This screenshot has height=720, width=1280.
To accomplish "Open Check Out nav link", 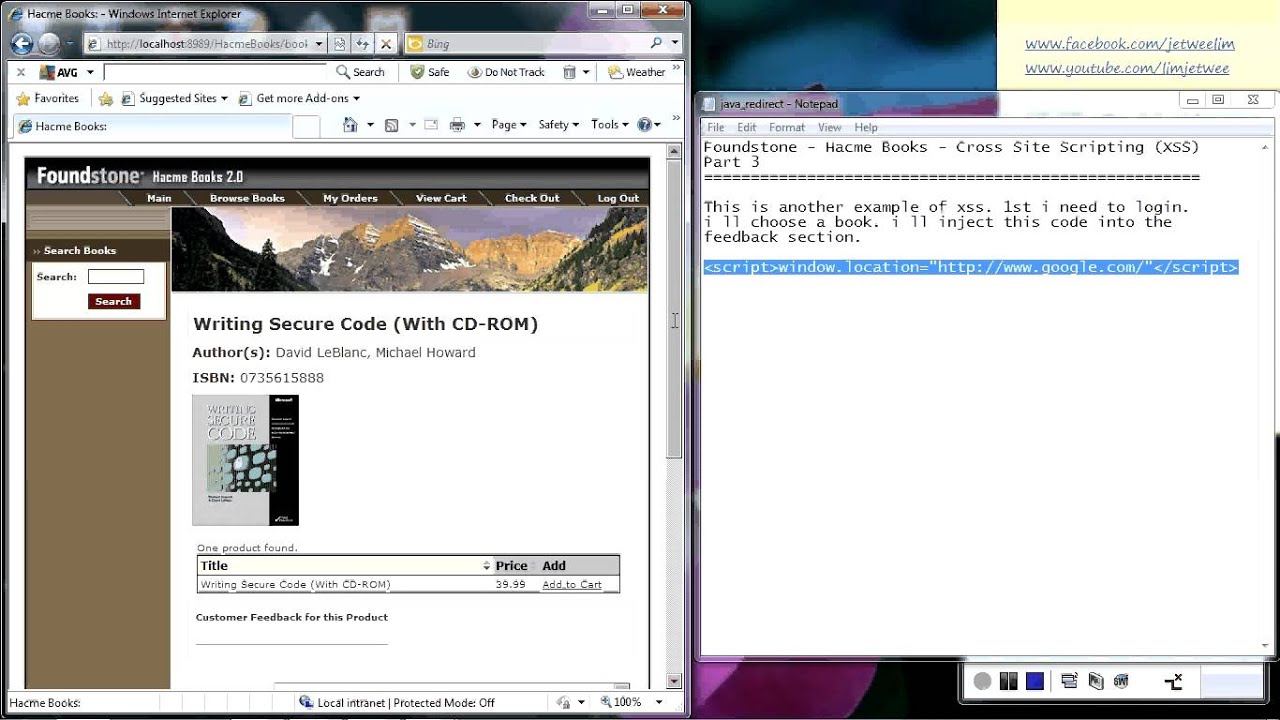I will pos(532,198).
